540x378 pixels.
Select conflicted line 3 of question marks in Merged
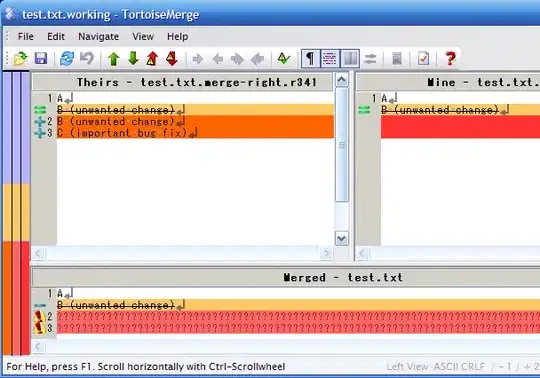point(298,328)
